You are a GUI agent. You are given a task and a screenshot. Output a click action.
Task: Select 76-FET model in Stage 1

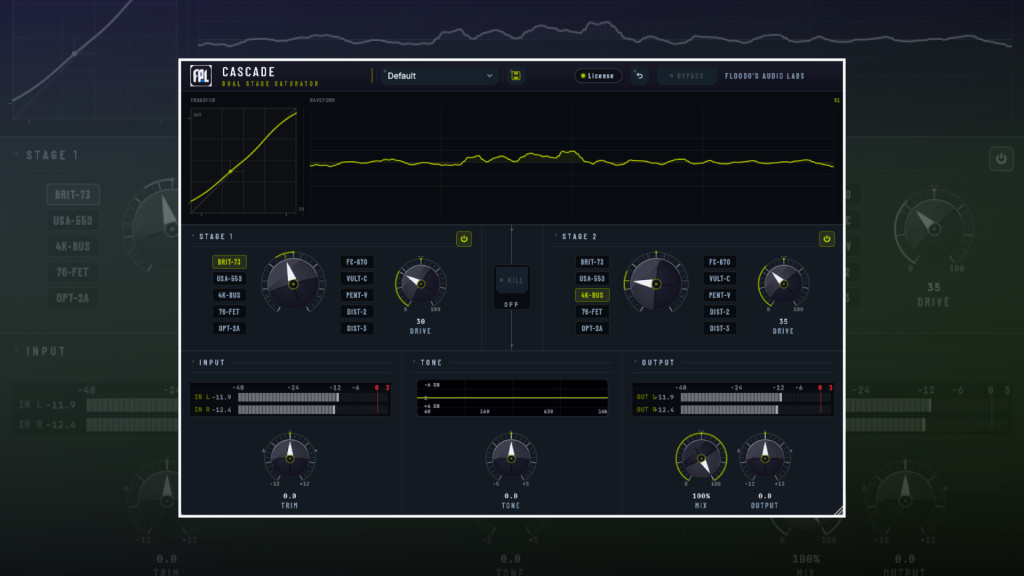[x=229, y=312]
